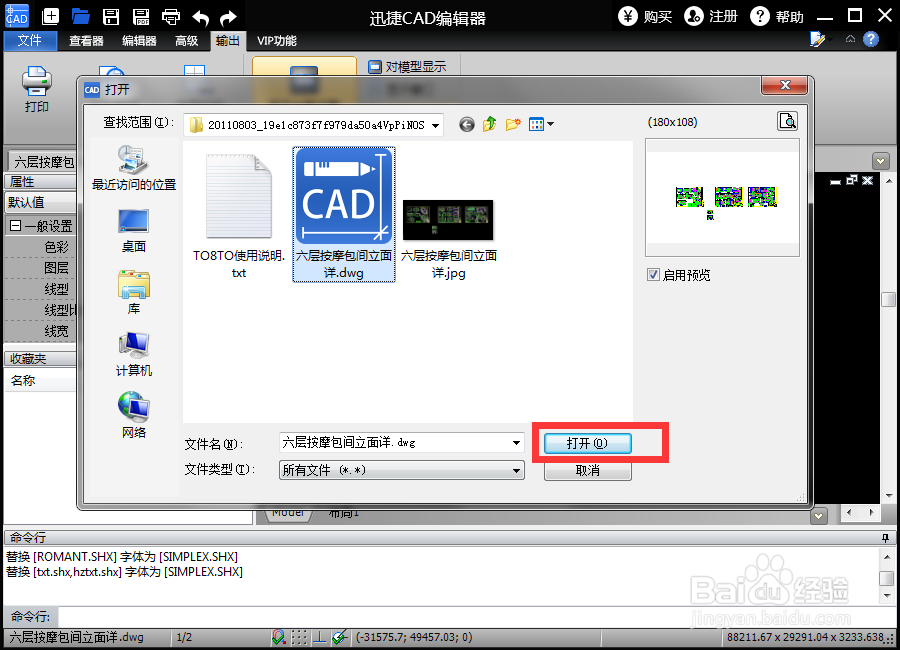This screenshot has width=900, height=650.
Task: Select 计算机 computer in places bar
Action: (134, 354)
